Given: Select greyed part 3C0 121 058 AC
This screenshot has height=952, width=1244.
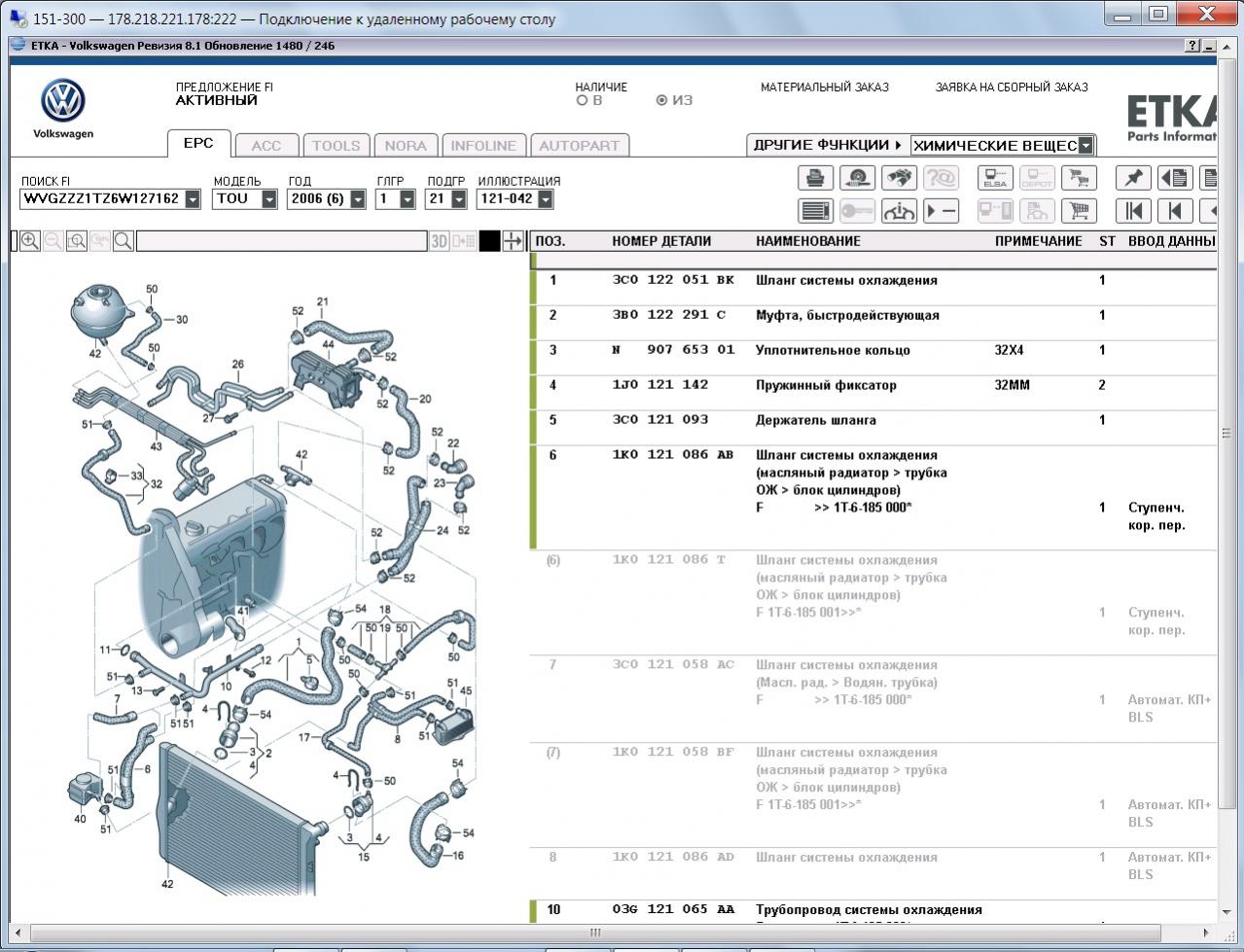Looking at the screenshot, I should pos(673,664).
